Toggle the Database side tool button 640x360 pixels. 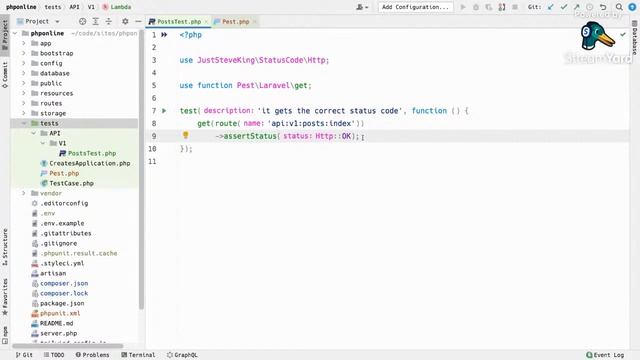point(635,38)
